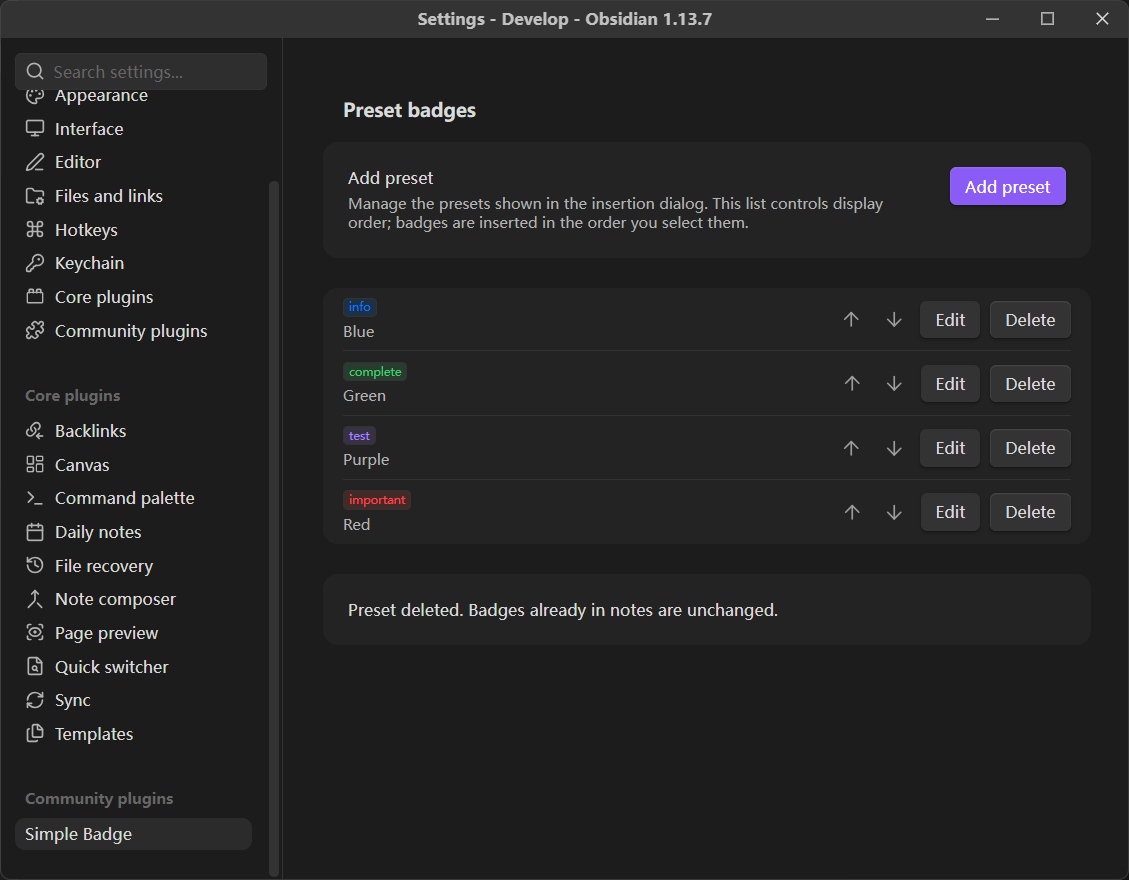Viewport: 1129px width, 880px height.
Task: Click the Command palette terminal icon
Action: (x=35, y=498)
